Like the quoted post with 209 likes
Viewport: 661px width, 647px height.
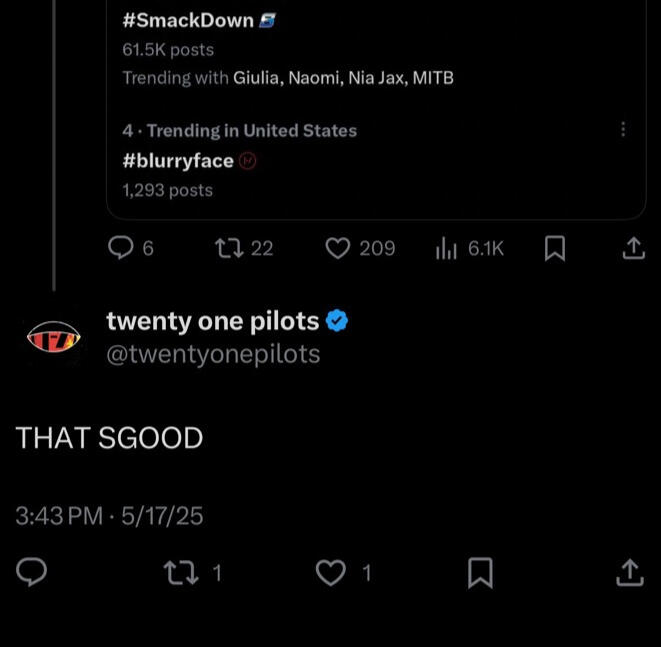click(x=338, y=248)
